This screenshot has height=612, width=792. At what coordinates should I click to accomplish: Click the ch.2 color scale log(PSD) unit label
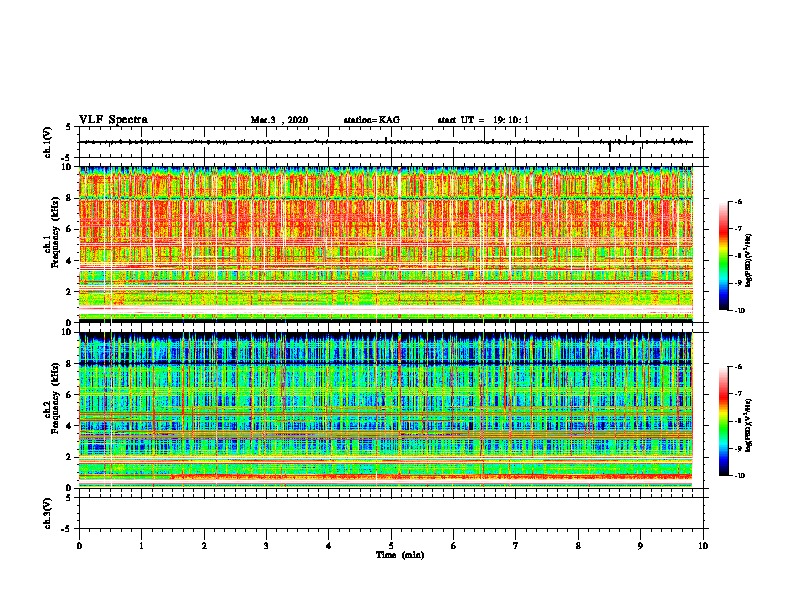[749, 426]
